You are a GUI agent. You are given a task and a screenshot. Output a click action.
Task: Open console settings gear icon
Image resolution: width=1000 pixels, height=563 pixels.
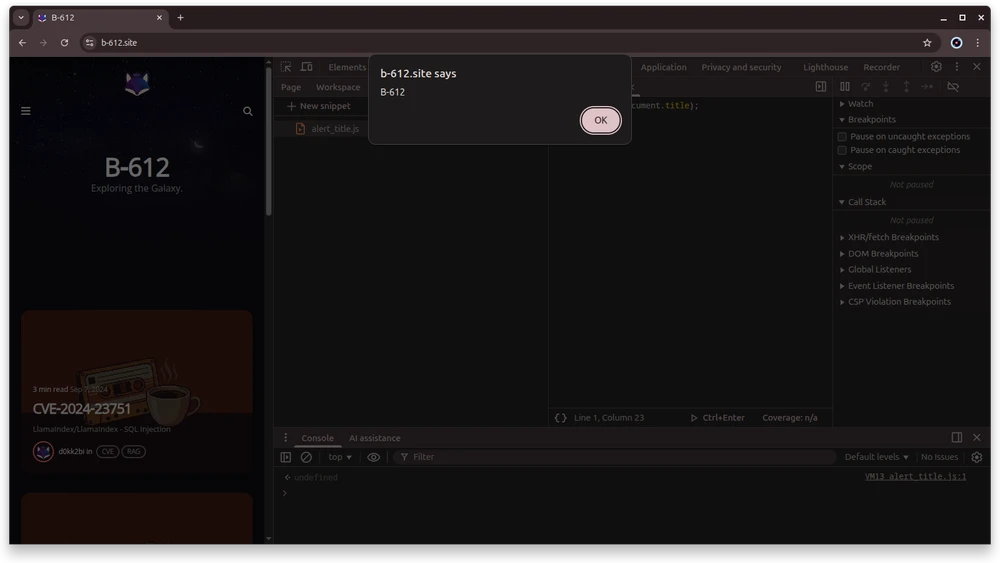pos(977,457)
